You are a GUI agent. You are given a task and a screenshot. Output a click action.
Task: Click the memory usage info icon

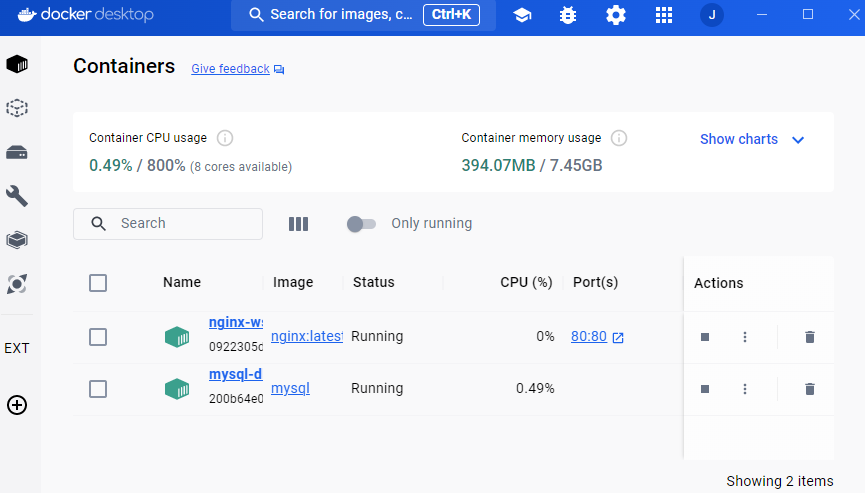pyautogui.click(x=619, y=138)
